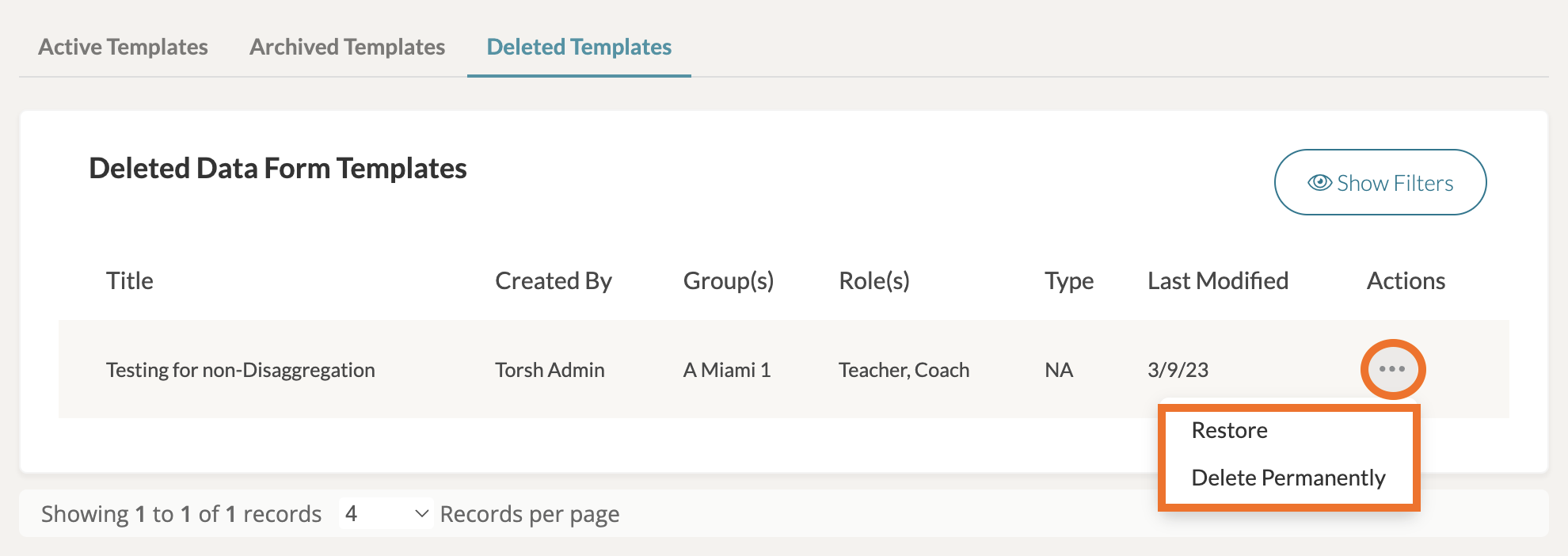Click the eye icon in Show Filters
Screen dimensions: 1568x556
coord(1319,183)
